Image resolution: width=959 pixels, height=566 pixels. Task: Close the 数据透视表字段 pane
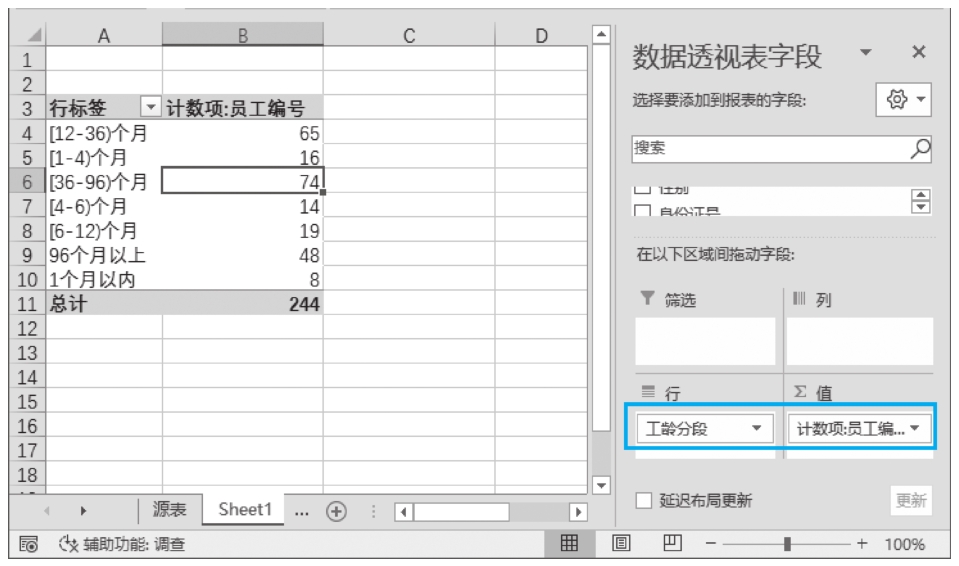(x=918, y=52)
